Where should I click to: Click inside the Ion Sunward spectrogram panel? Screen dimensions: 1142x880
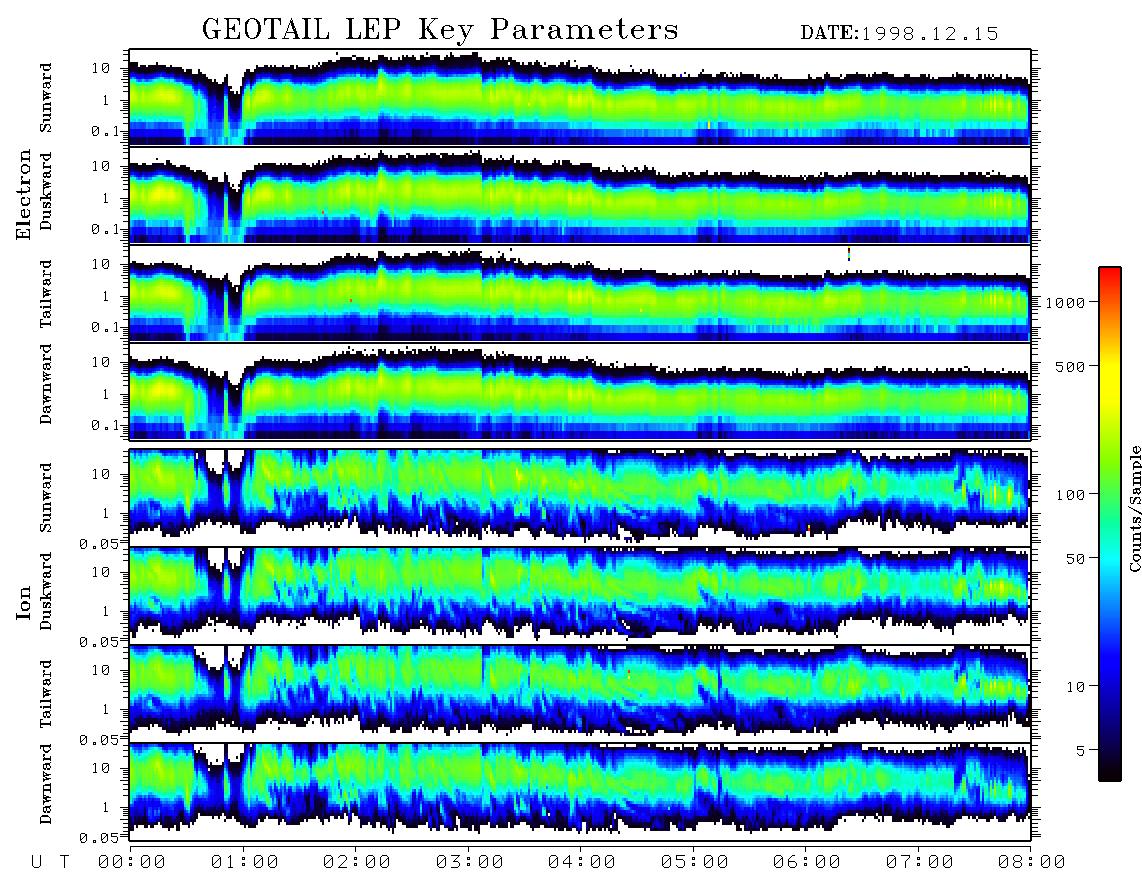click(580, 497)
